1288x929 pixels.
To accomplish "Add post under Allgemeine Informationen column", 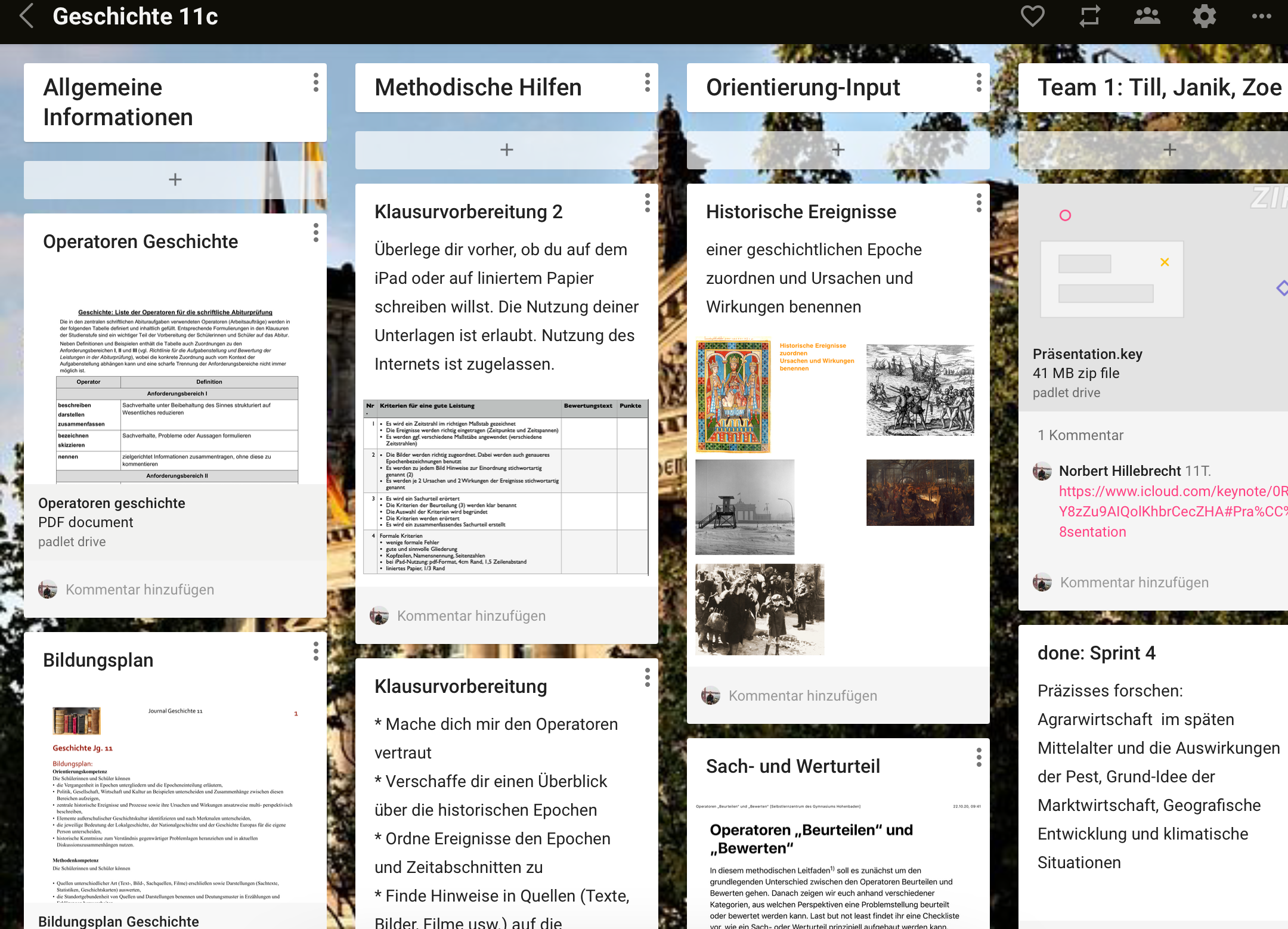I will click(x=175, y=179).
